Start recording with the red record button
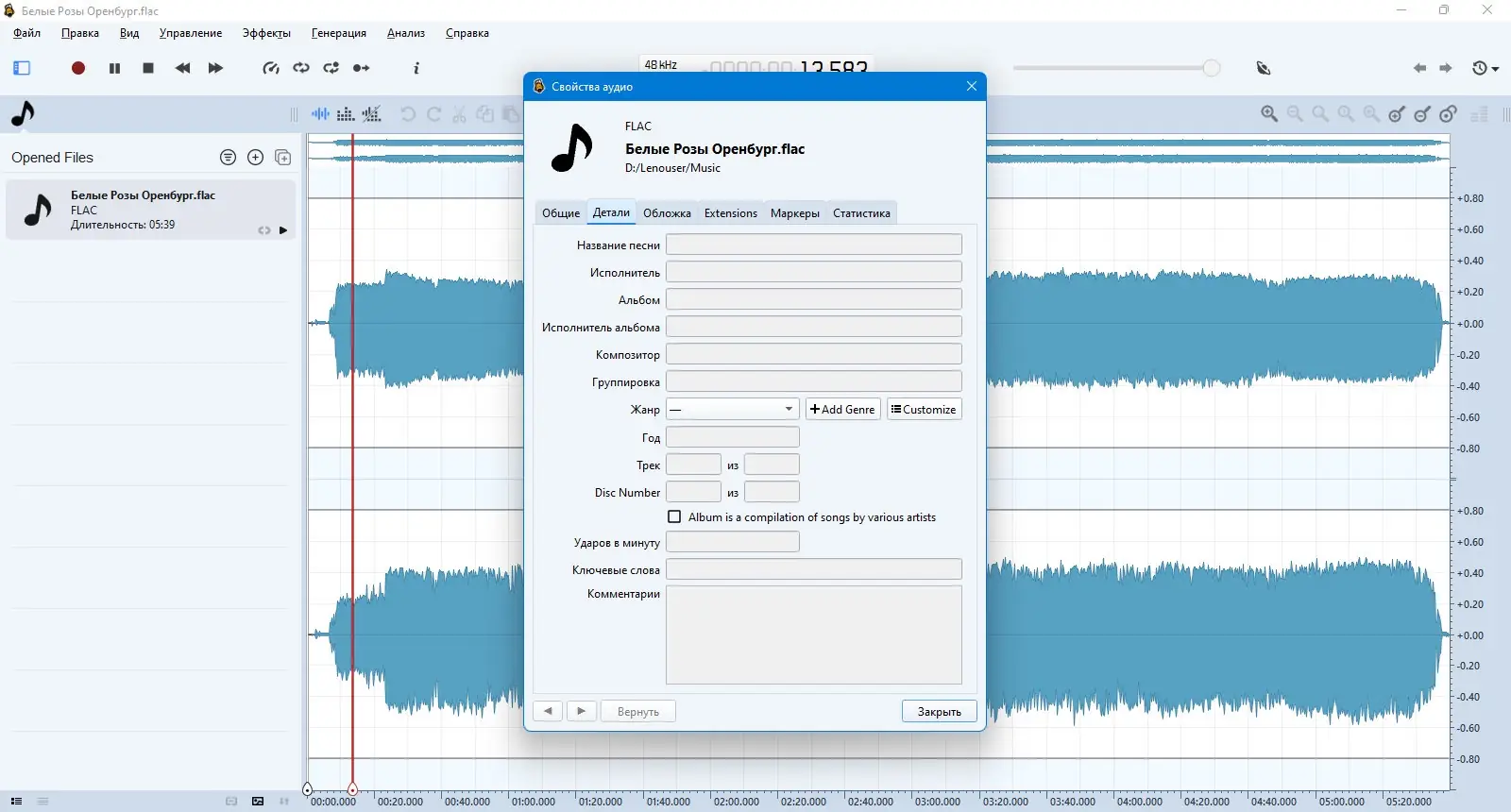The image size is (1511, 812). (x=78, y=68)
